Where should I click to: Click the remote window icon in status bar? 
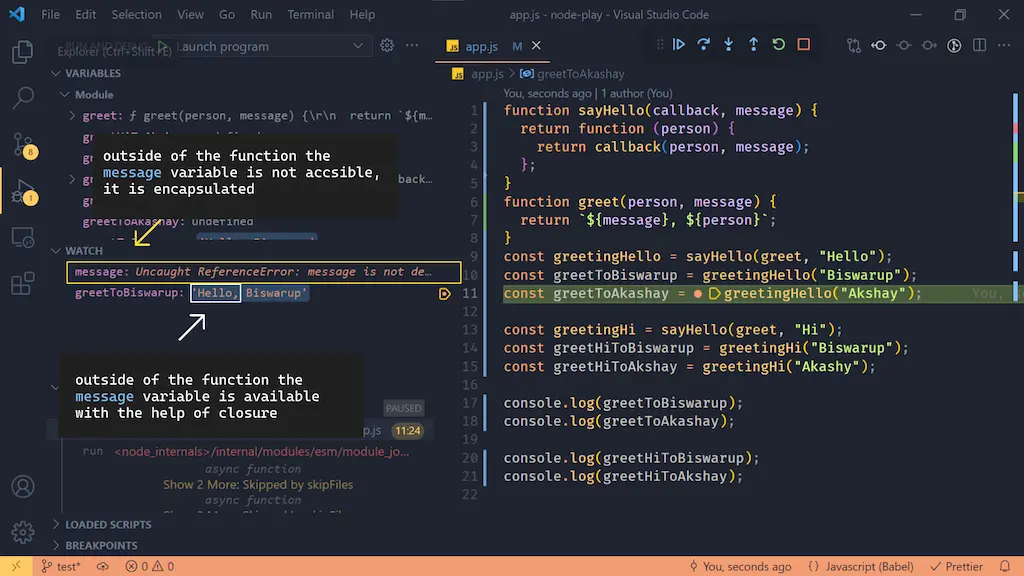point(16,566)
